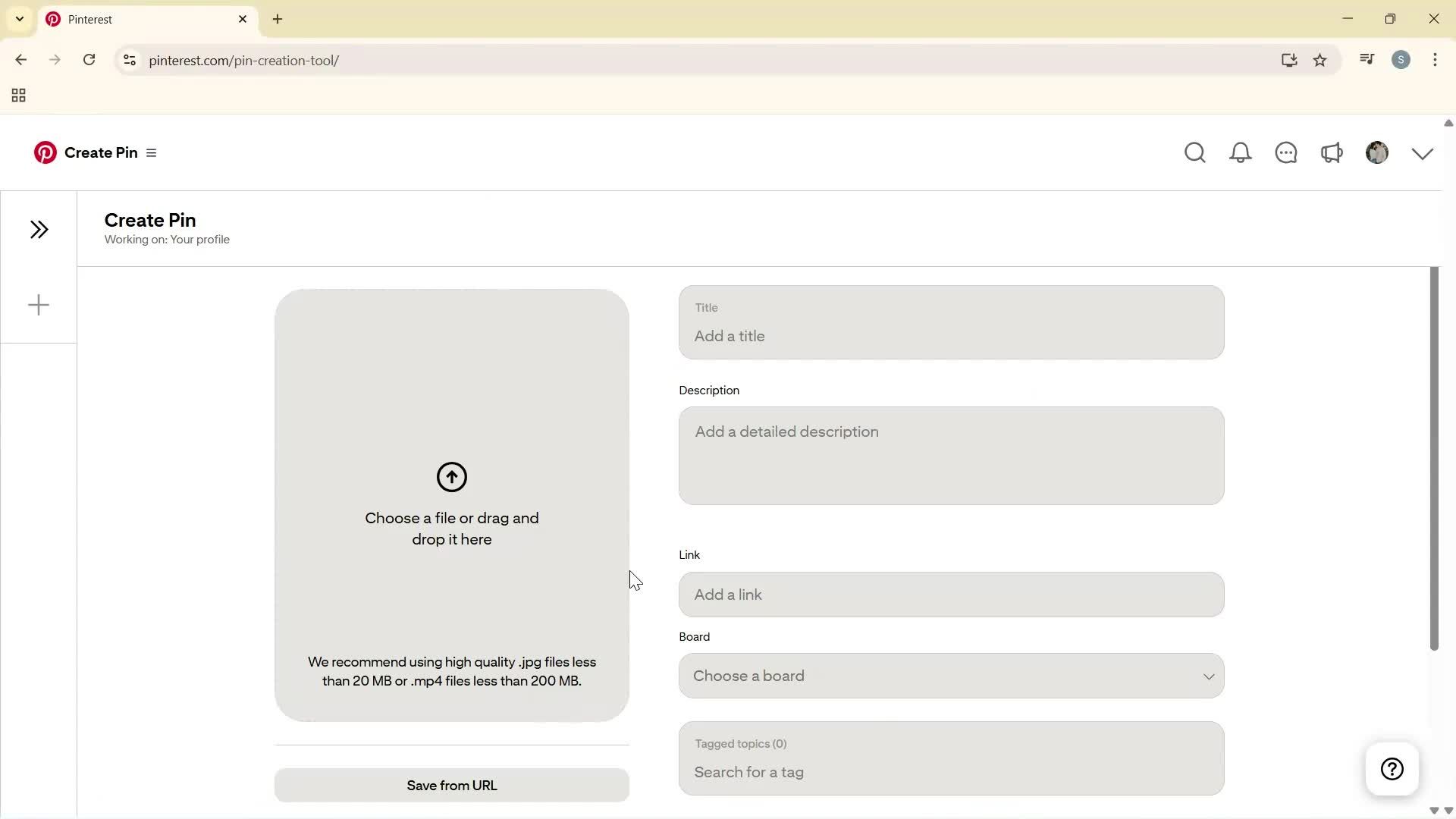1456x819 pixels.
Task: Reload the current page
Action: point(89,60)
